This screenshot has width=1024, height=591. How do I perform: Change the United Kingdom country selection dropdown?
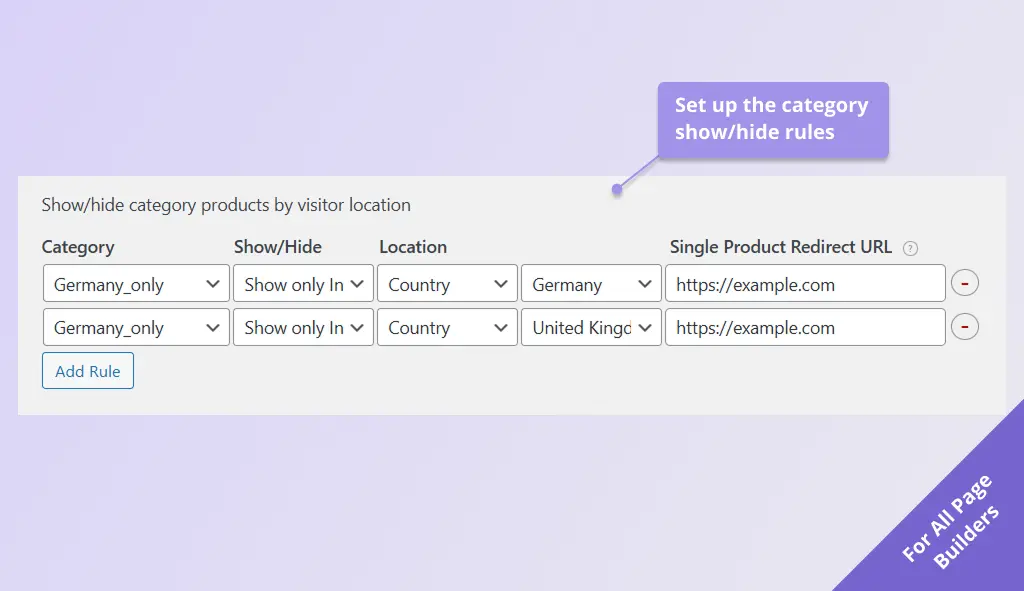[591, 327]
